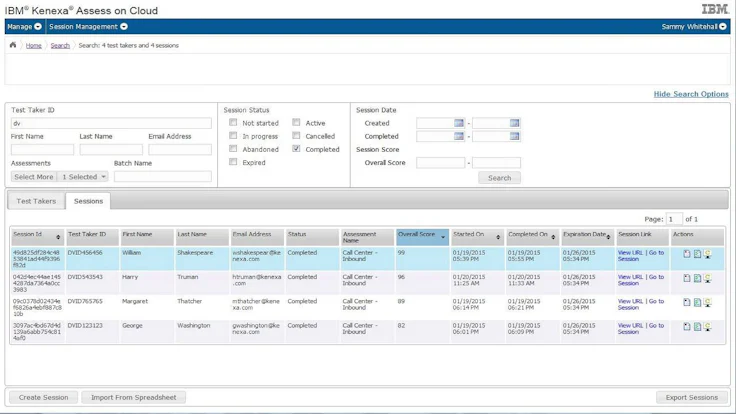Go to Home breadcrumb link

tap(33, 46)
